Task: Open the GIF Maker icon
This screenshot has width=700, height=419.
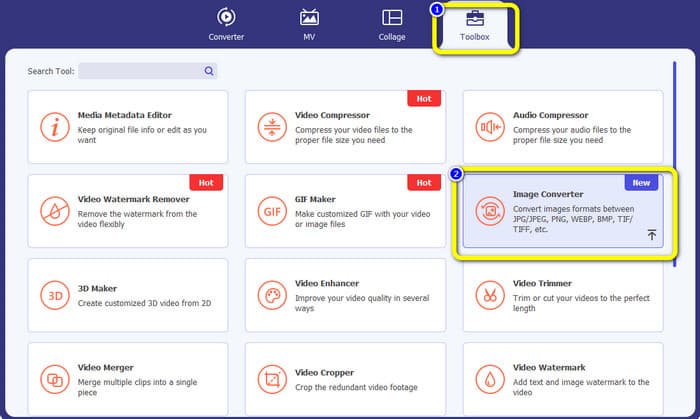Action: [x=272, y=211]
